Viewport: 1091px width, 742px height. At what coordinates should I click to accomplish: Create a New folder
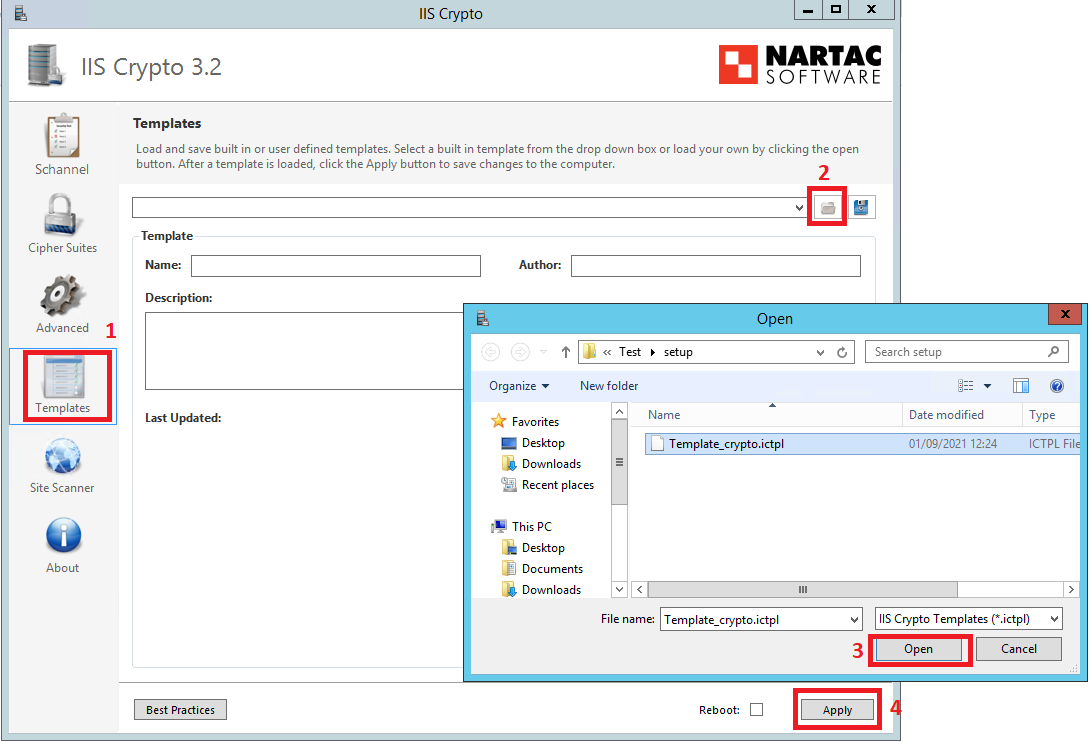tap(609, 386)
